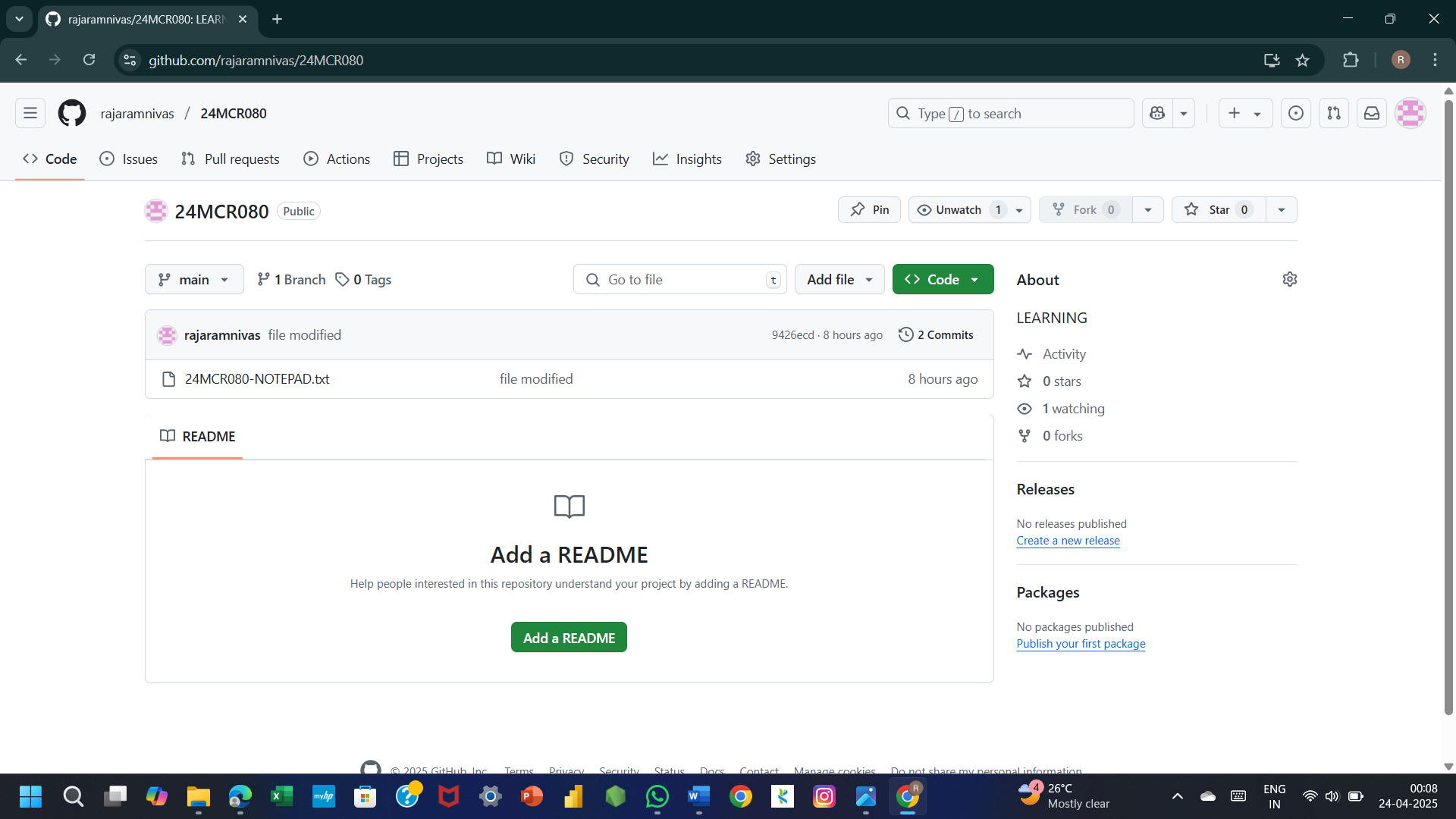View the 0 Tags link

click(363, 279)
